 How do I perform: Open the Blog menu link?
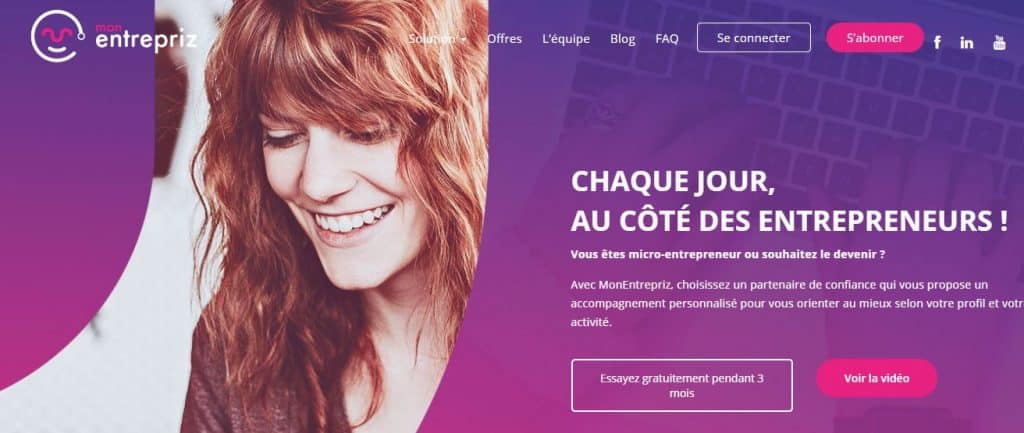coord(622,39)
